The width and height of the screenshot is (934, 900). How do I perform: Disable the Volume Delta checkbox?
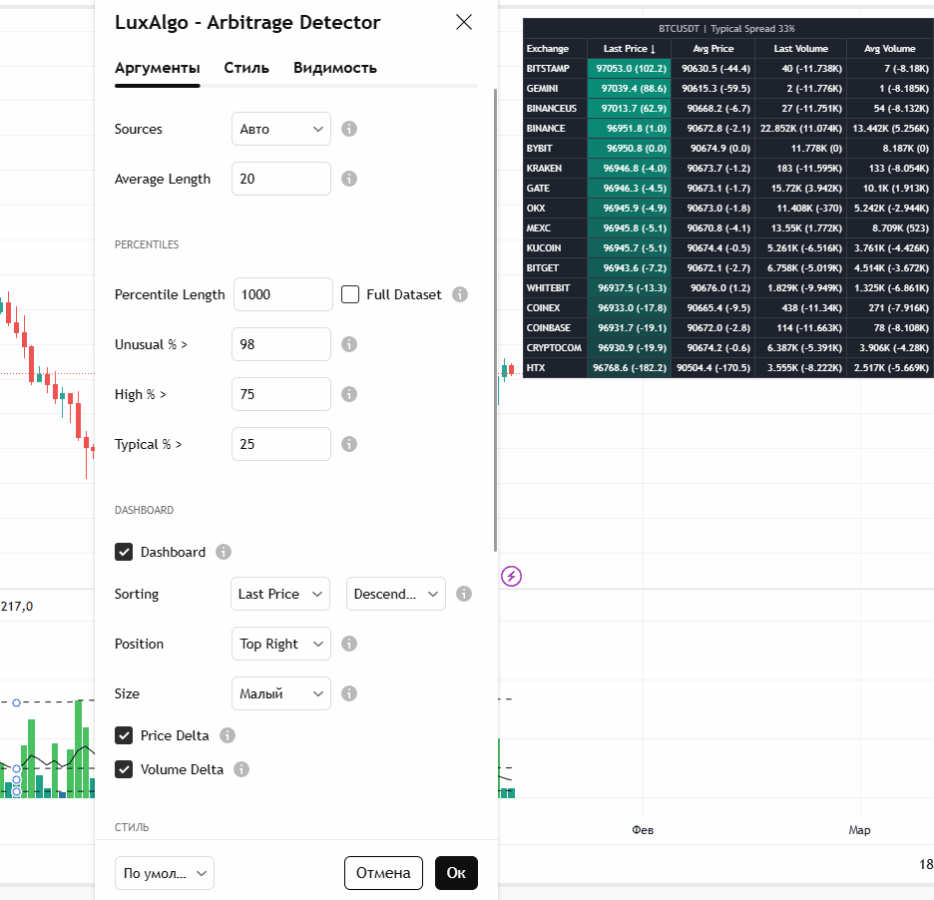pyautogui.click(x=124, y=770)
